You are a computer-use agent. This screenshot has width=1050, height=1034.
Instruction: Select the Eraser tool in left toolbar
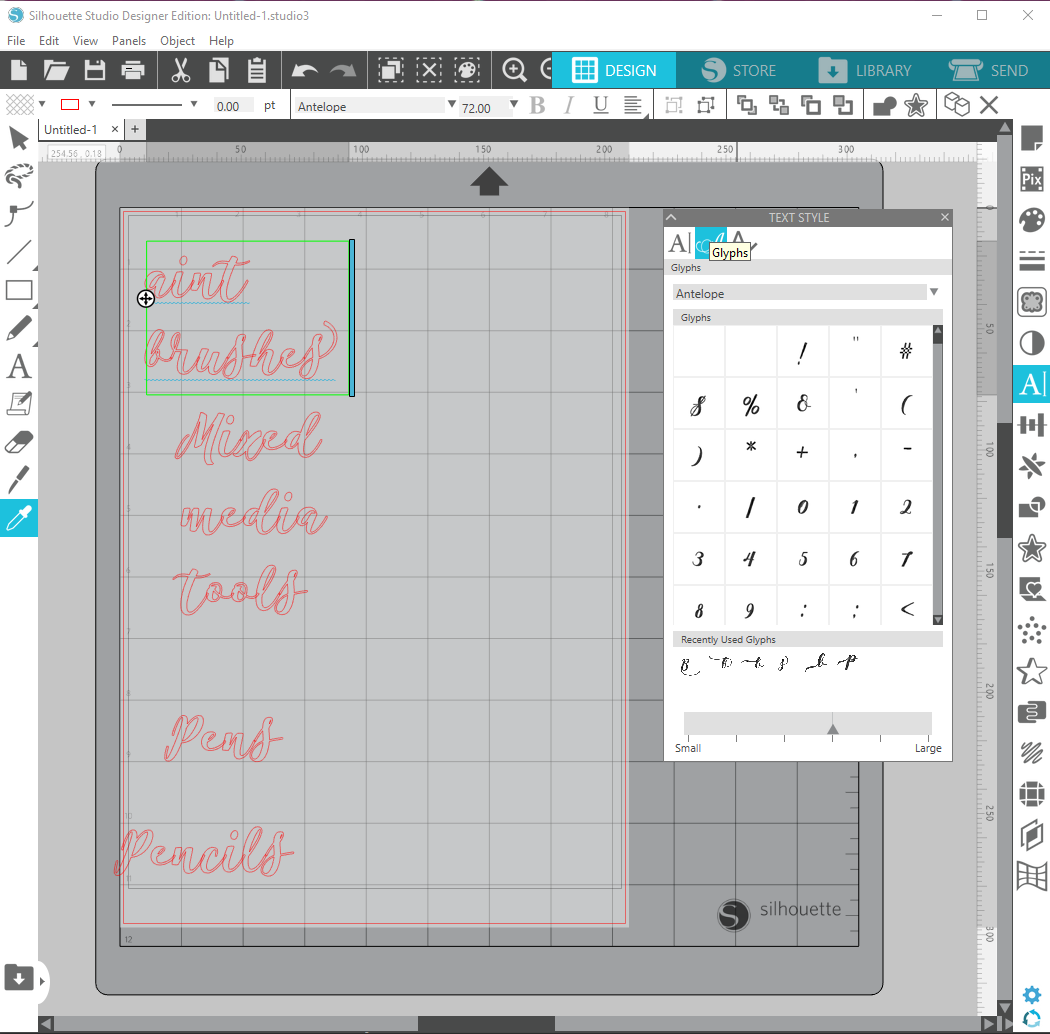coord(18,441)
